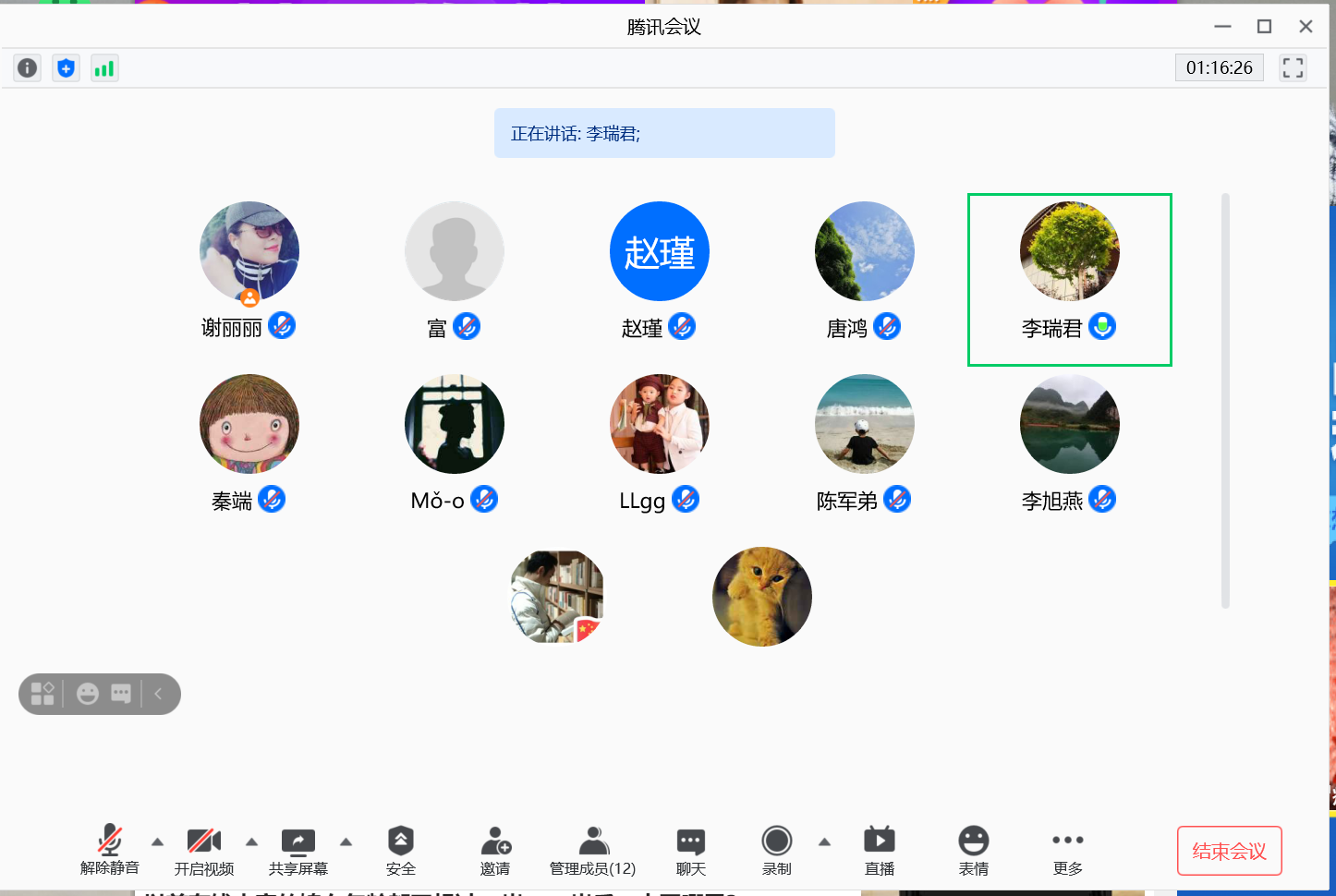Click 李瑞君's active microphone icon

click(1102, 326)
